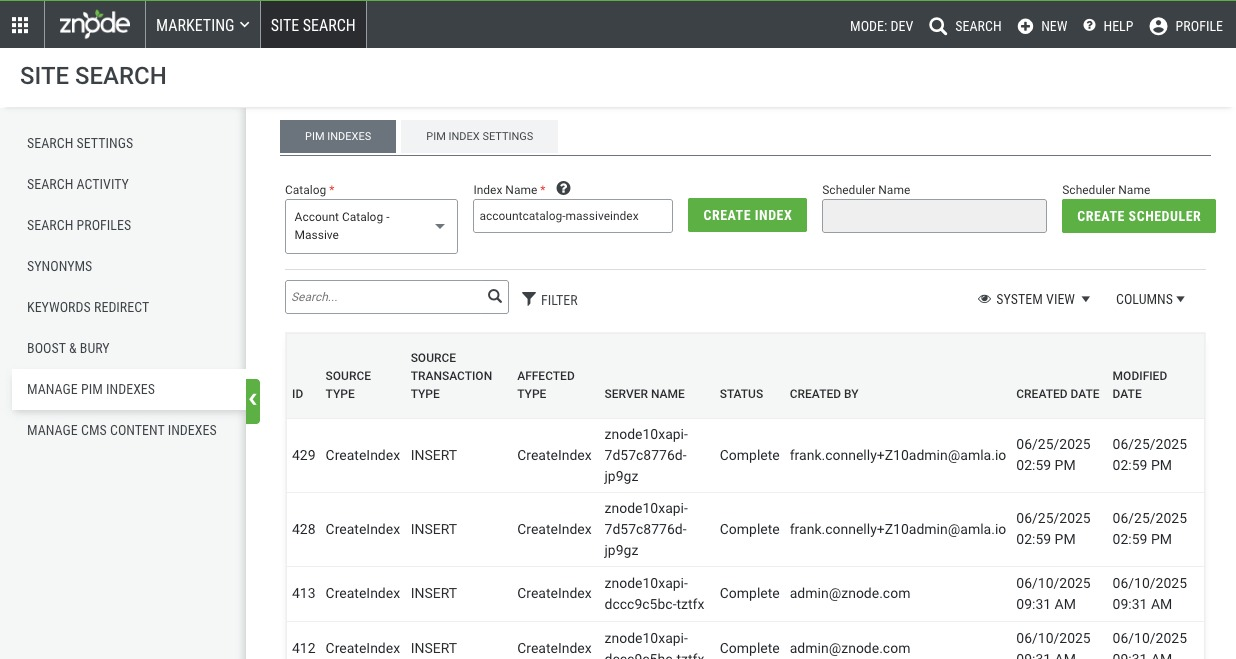Open the Catalog dropdown

(371, 226)
